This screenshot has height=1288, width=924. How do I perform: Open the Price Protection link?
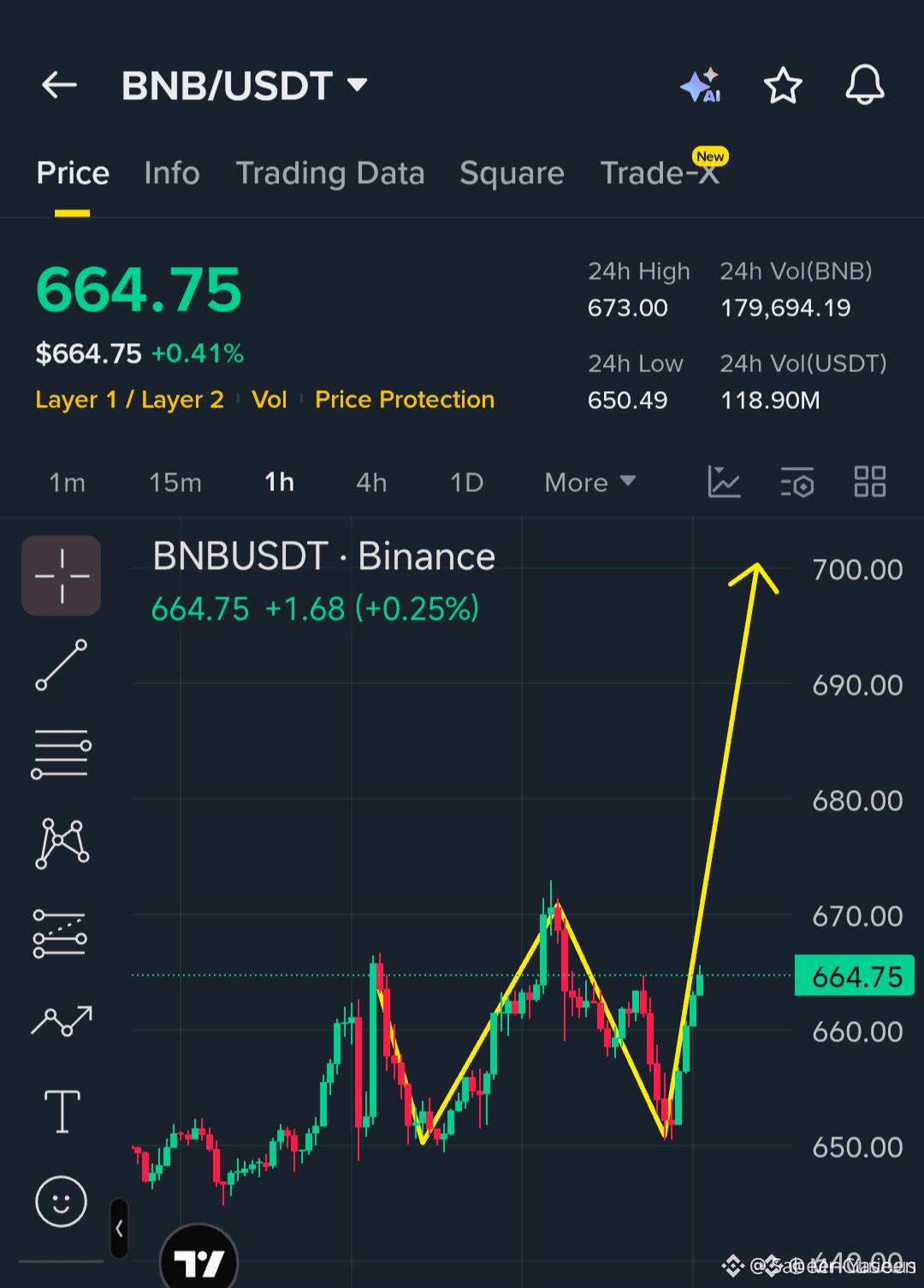tap(405, 400)
